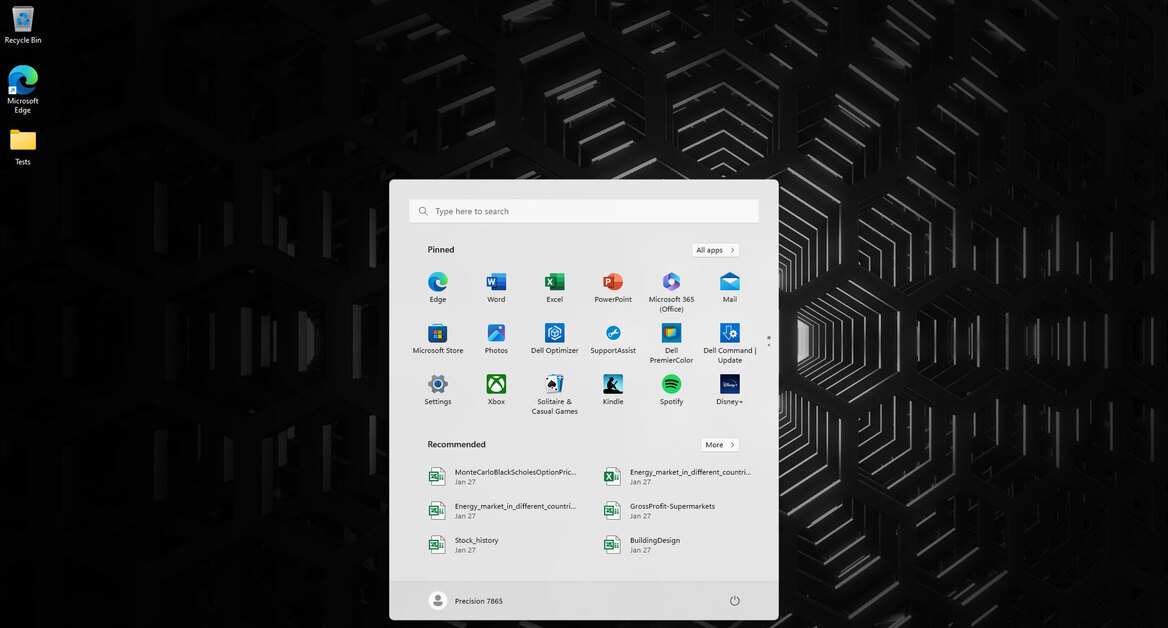Select the Microsoft Edge desktop shortcut
The image size is (1168, 628).
(23, 89)
